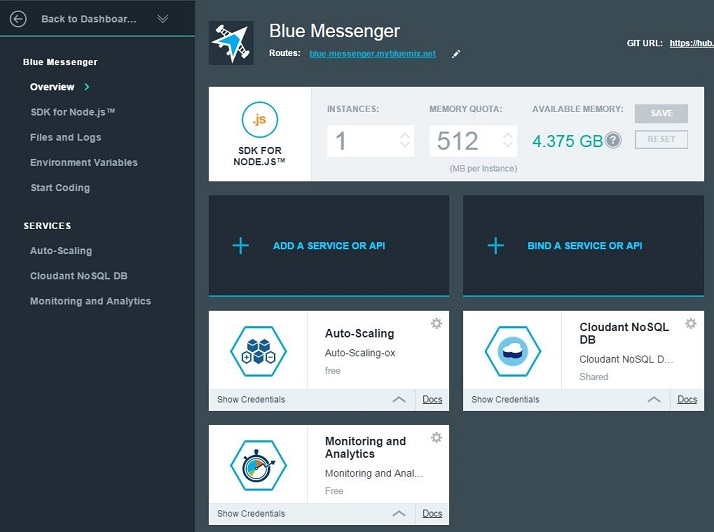This screenshot has height=532, width=714.
Task: Increase Memory Quota with the up arrow
Action: [508, 136]
